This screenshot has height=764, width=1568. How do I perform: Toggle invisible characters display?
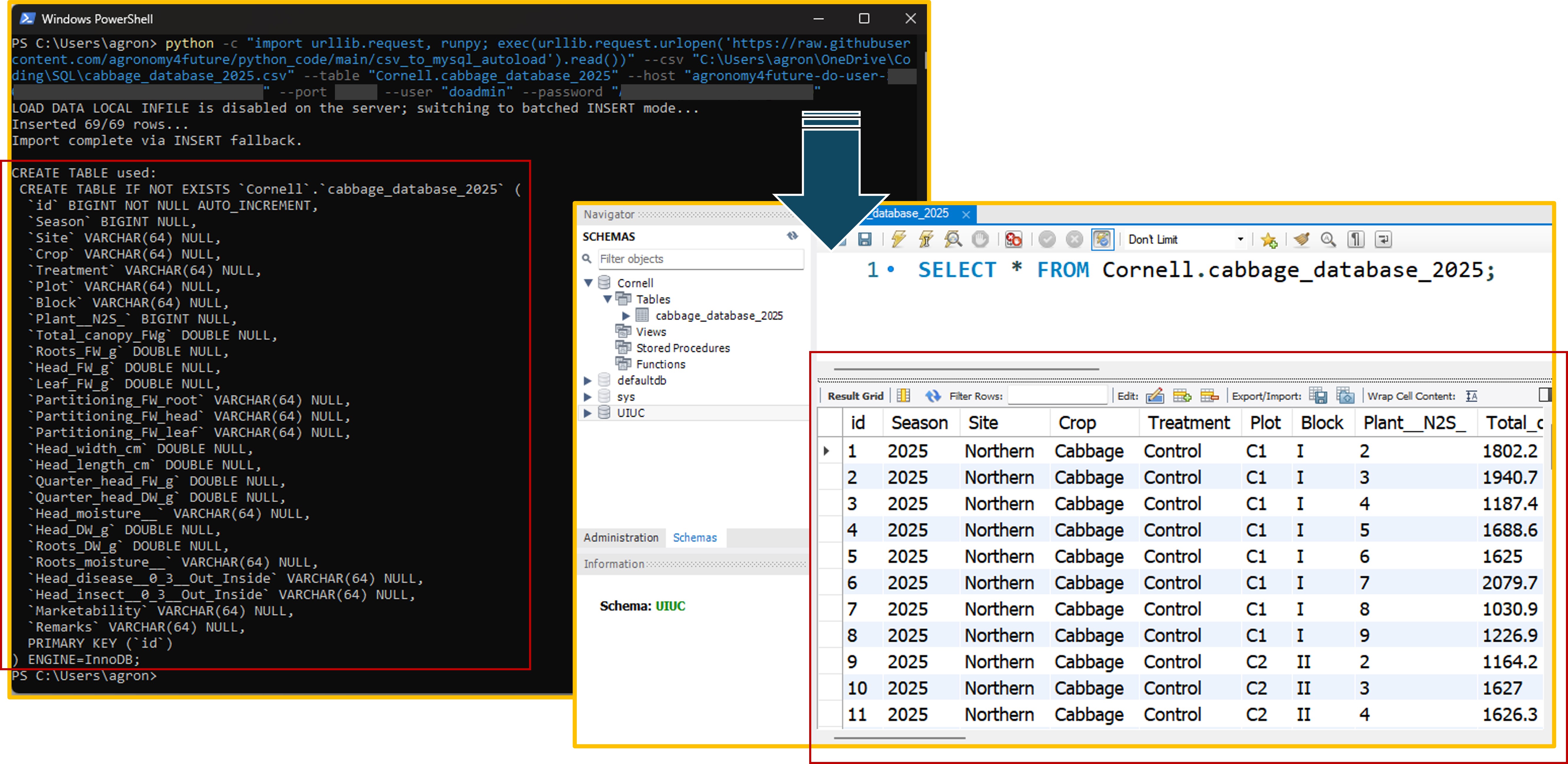pyautogui.click(x=1356, y=239)
